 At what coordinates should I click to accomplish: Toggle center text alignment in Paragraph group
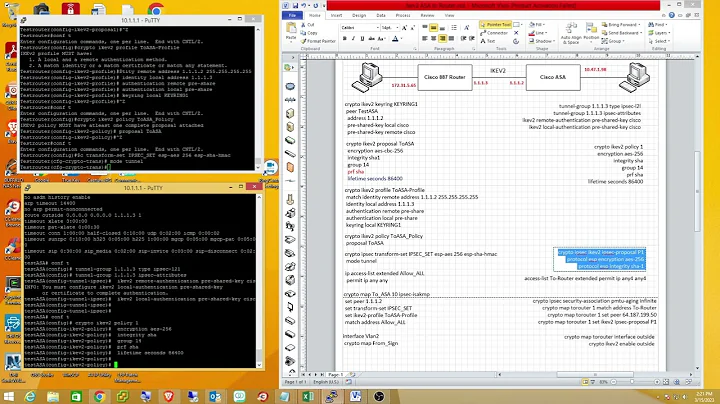[433, 39]
